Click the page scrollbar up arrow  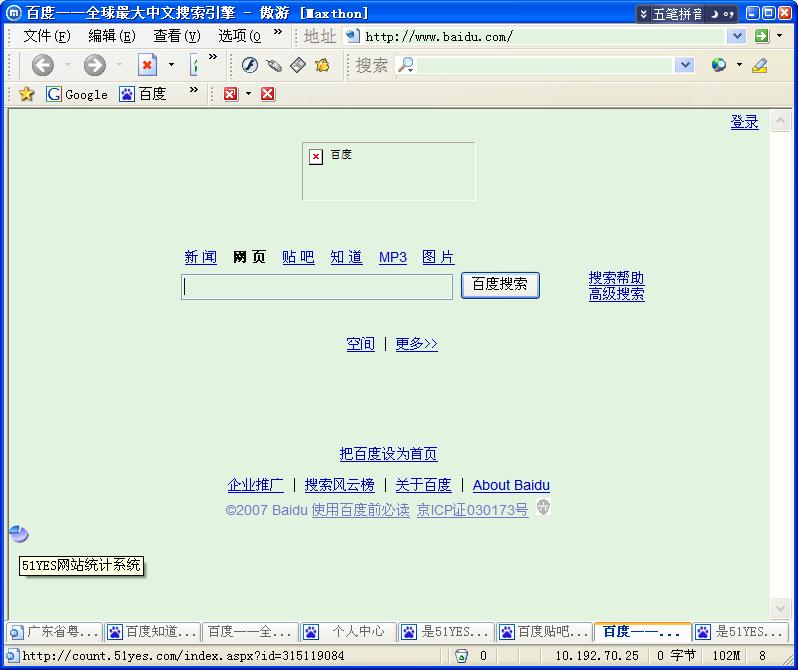tap(780, 121)
